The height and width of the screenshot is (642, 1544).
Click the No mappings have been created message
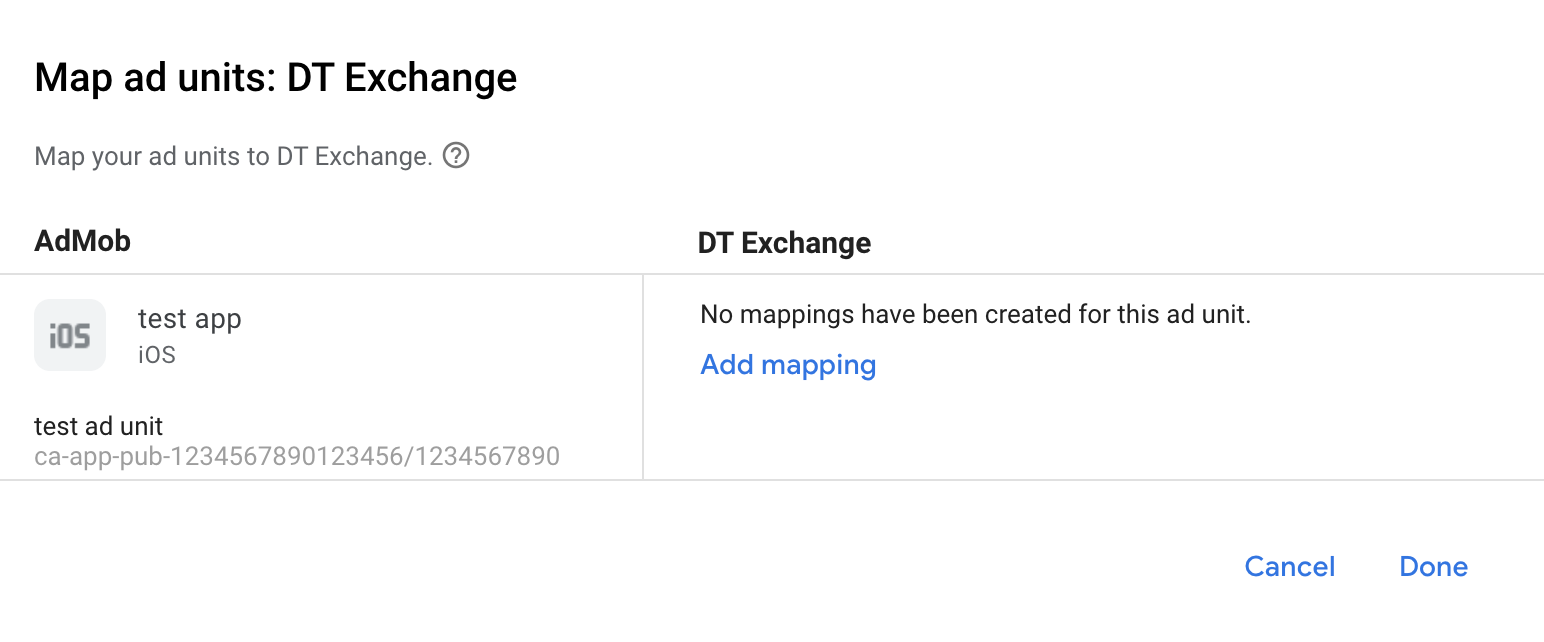pos(975,315)
